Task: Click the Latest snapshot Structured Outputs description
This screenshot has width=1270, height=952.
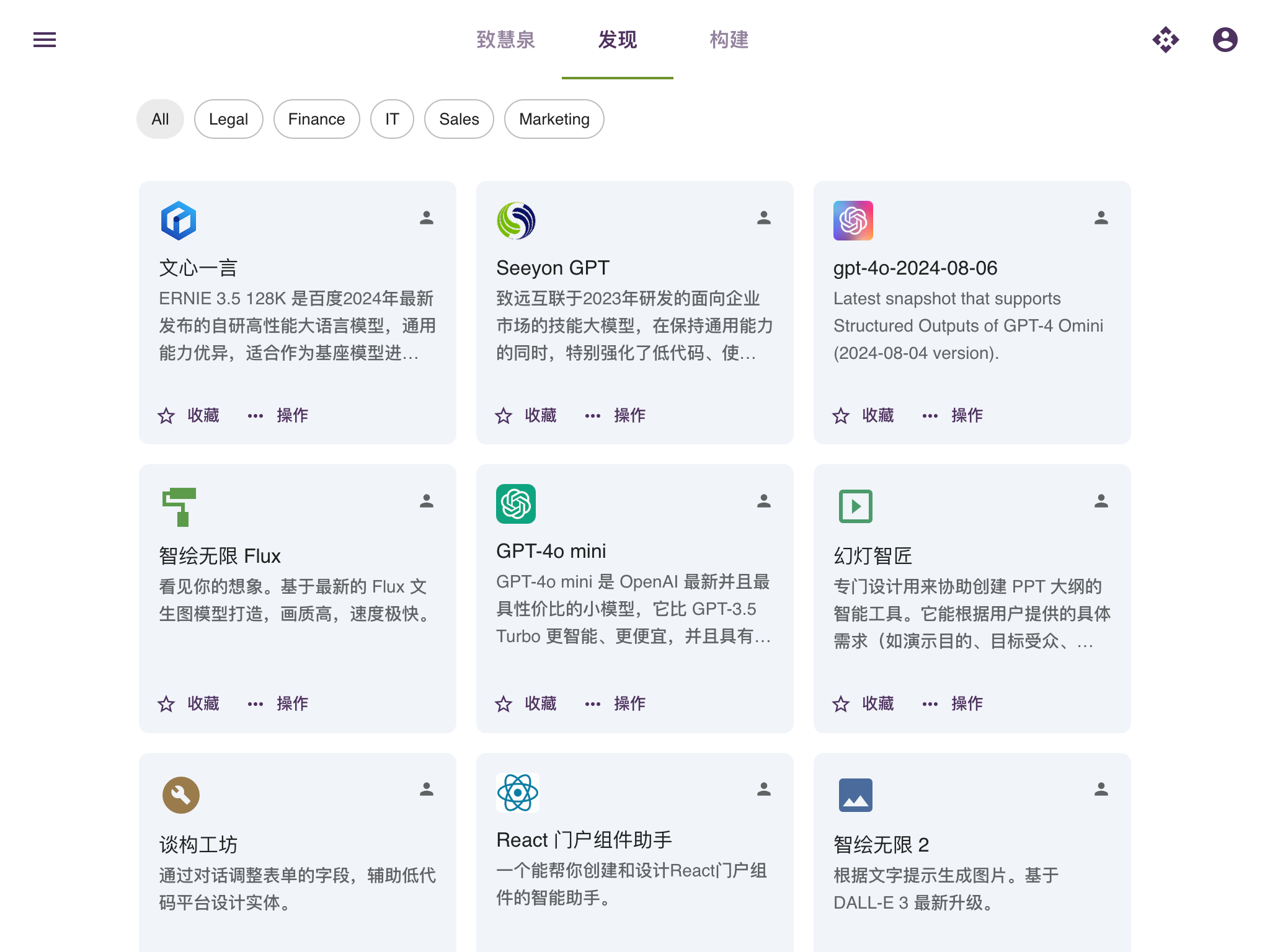Action: 968,326
